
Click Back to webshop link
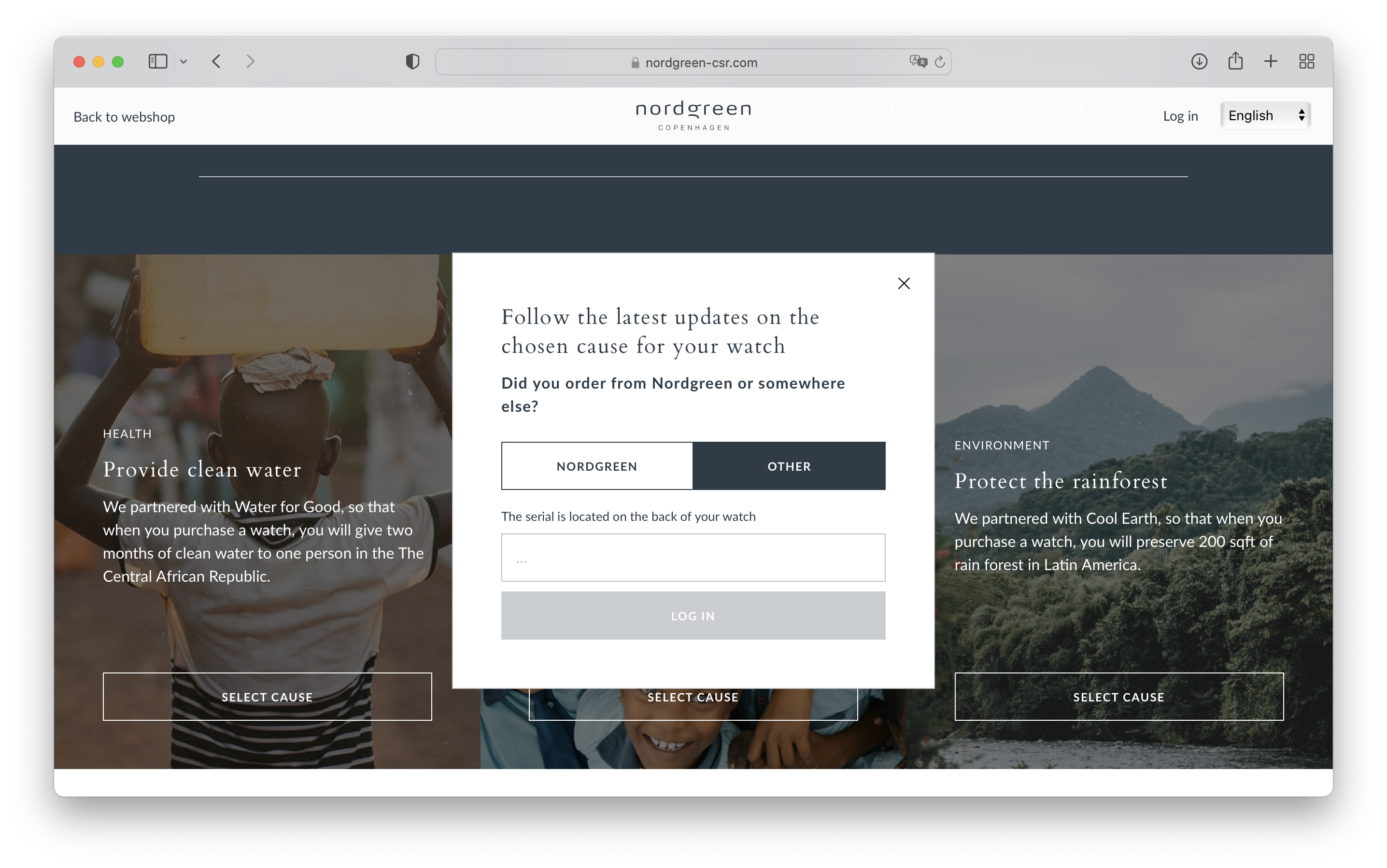tap(124, 116)
